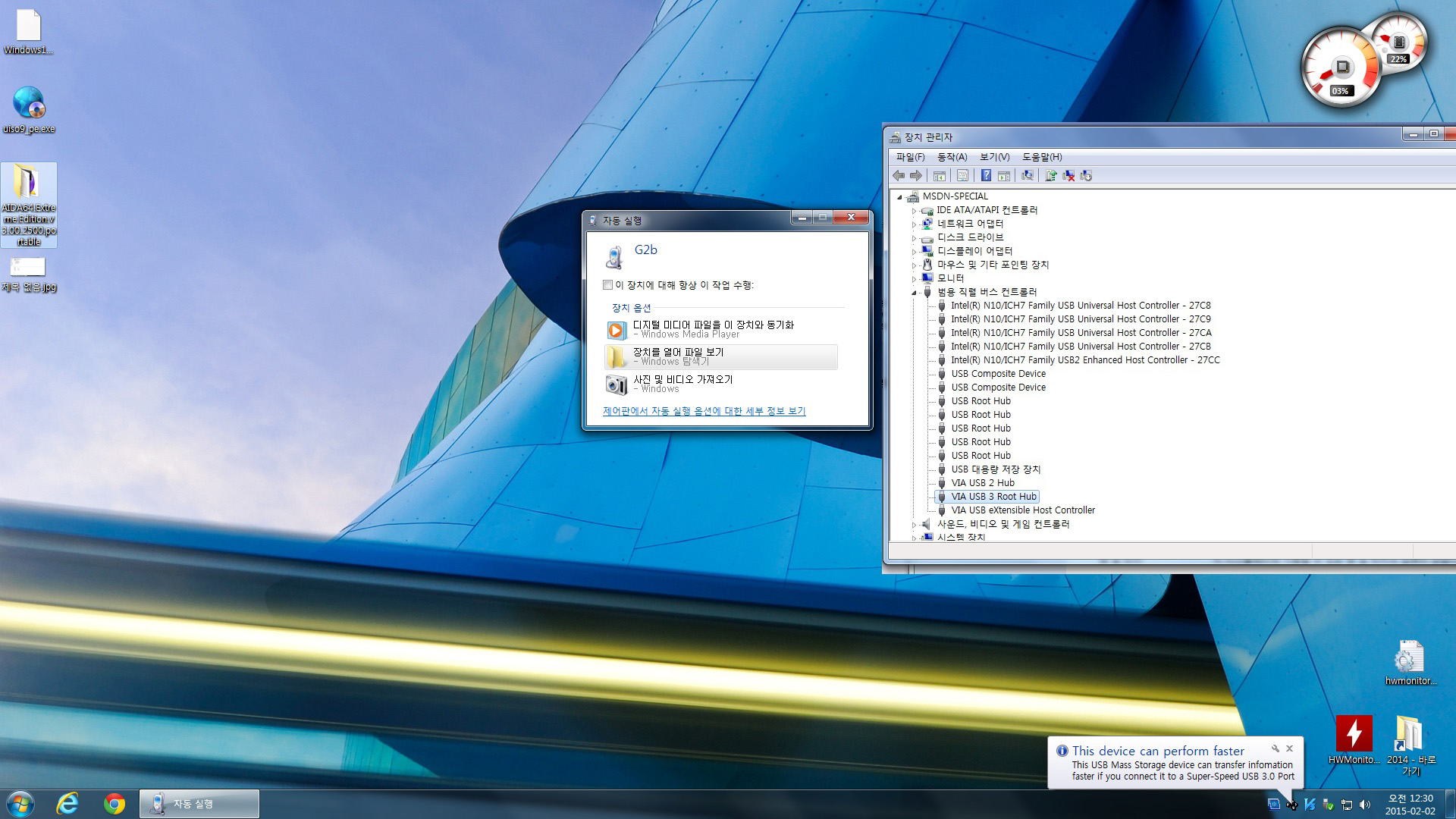Open Internet Explorer from the taskbar
Screen dimensions: 1456x819
point(67,804)
